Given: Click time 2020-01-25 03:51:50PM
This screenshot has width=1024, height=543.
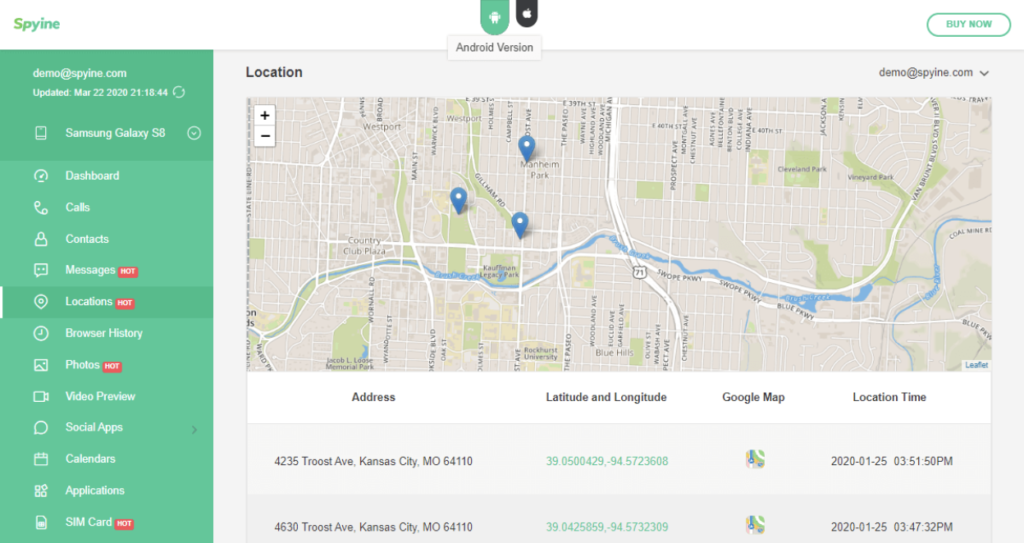Looking at the screenshot, I should (891, 461).
